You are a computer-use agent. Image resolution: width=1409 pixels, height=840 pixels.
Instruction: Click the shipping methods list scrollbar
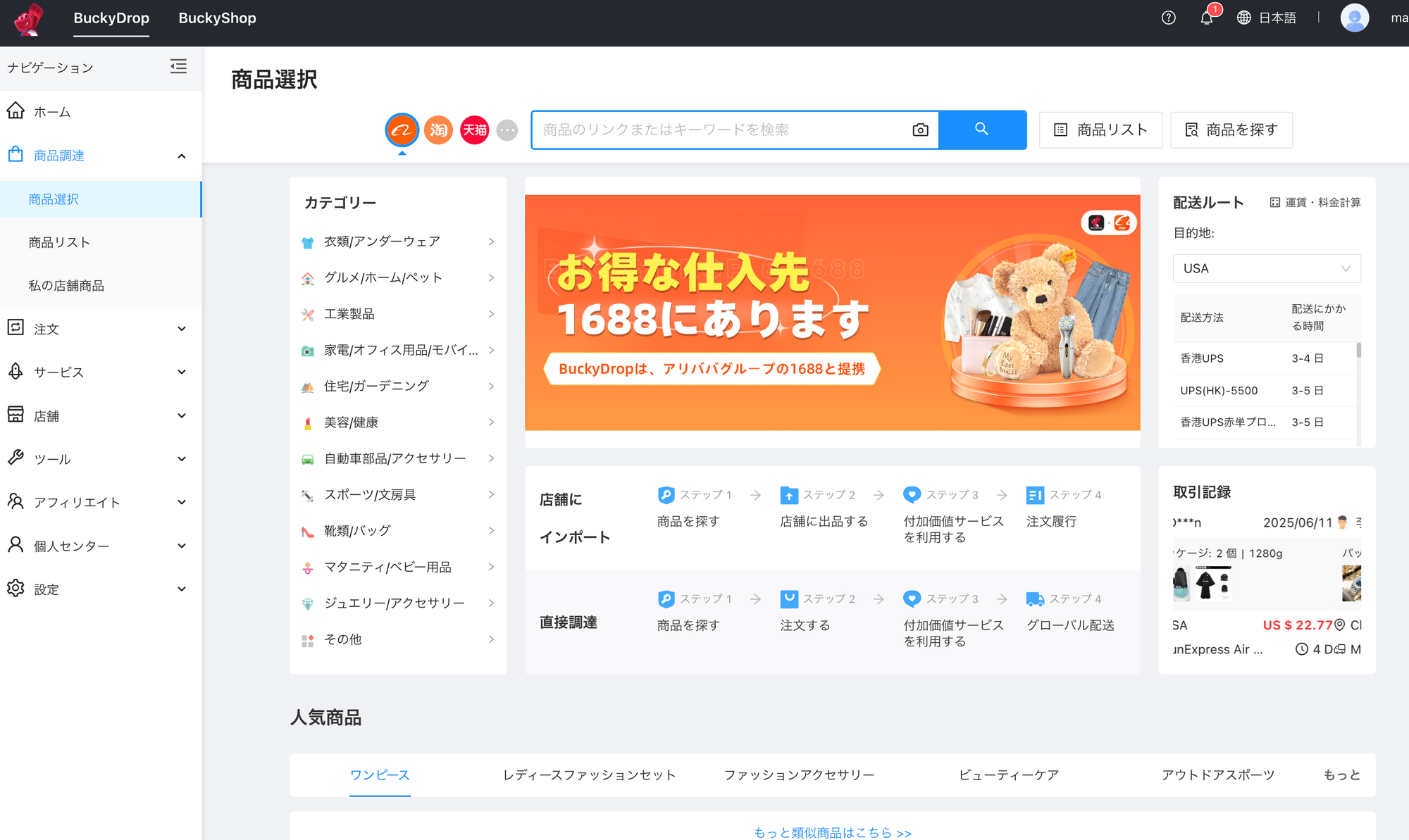coord(1358,351)
